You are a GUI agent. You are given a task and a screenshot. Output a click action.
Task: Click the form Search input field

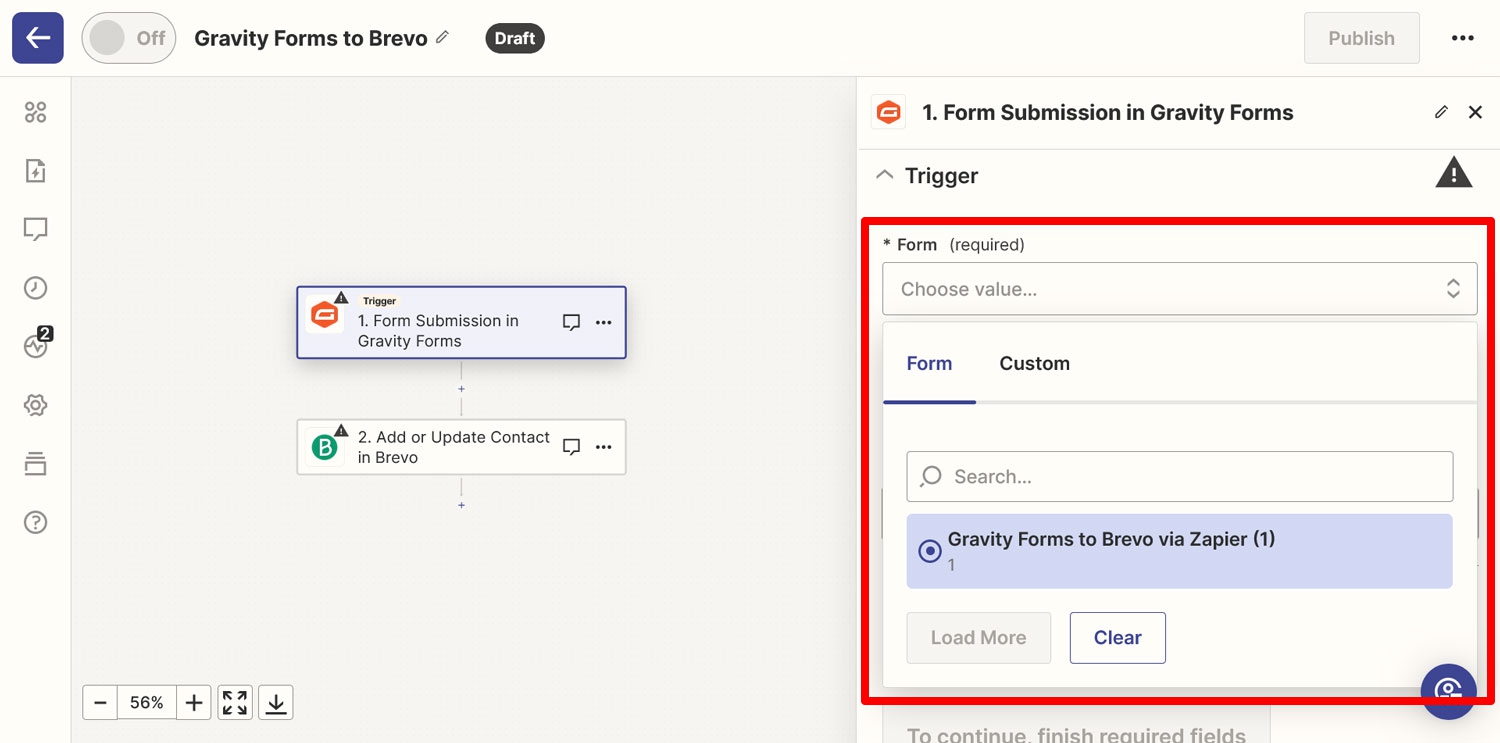point(1179,477)
